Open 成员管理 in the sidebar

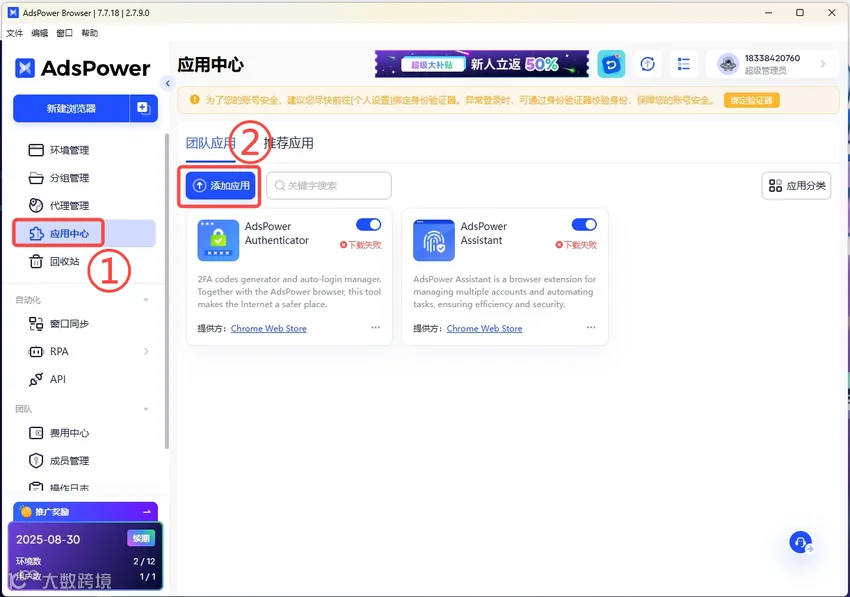[x=59, y=460]
